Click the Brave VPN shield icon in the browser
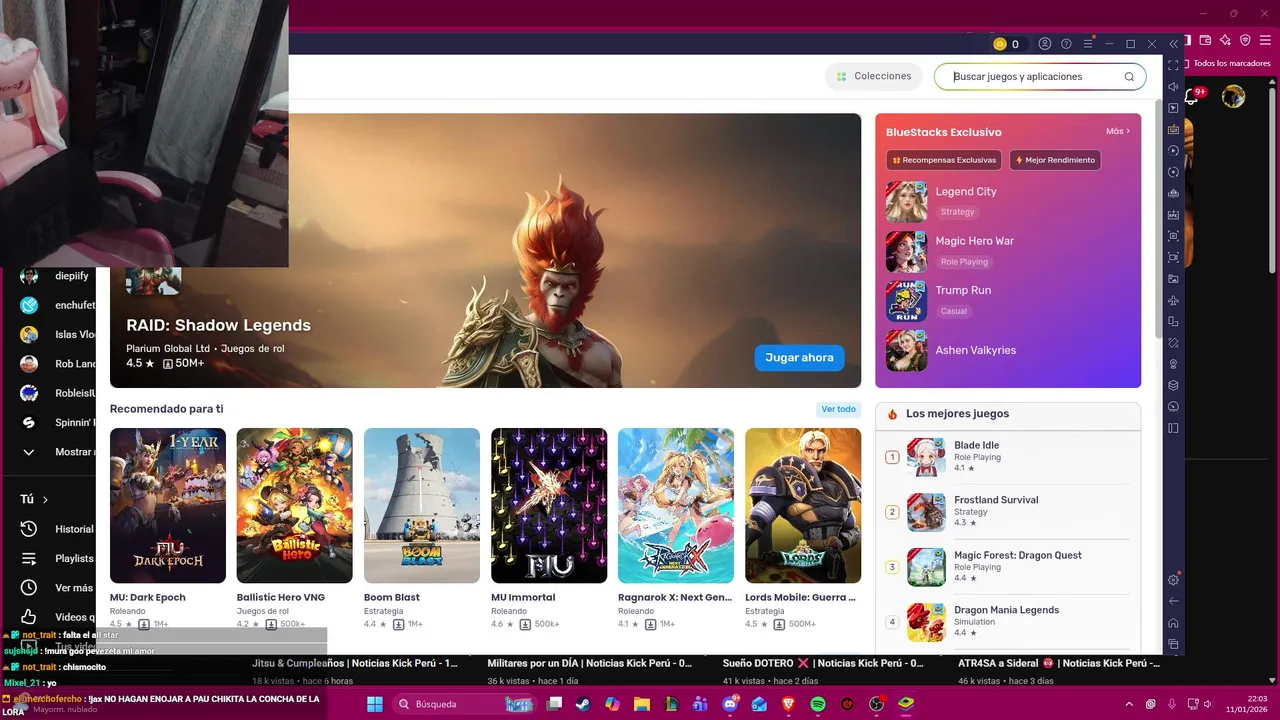This screenshot has width=1280, height=720. 1246,40
